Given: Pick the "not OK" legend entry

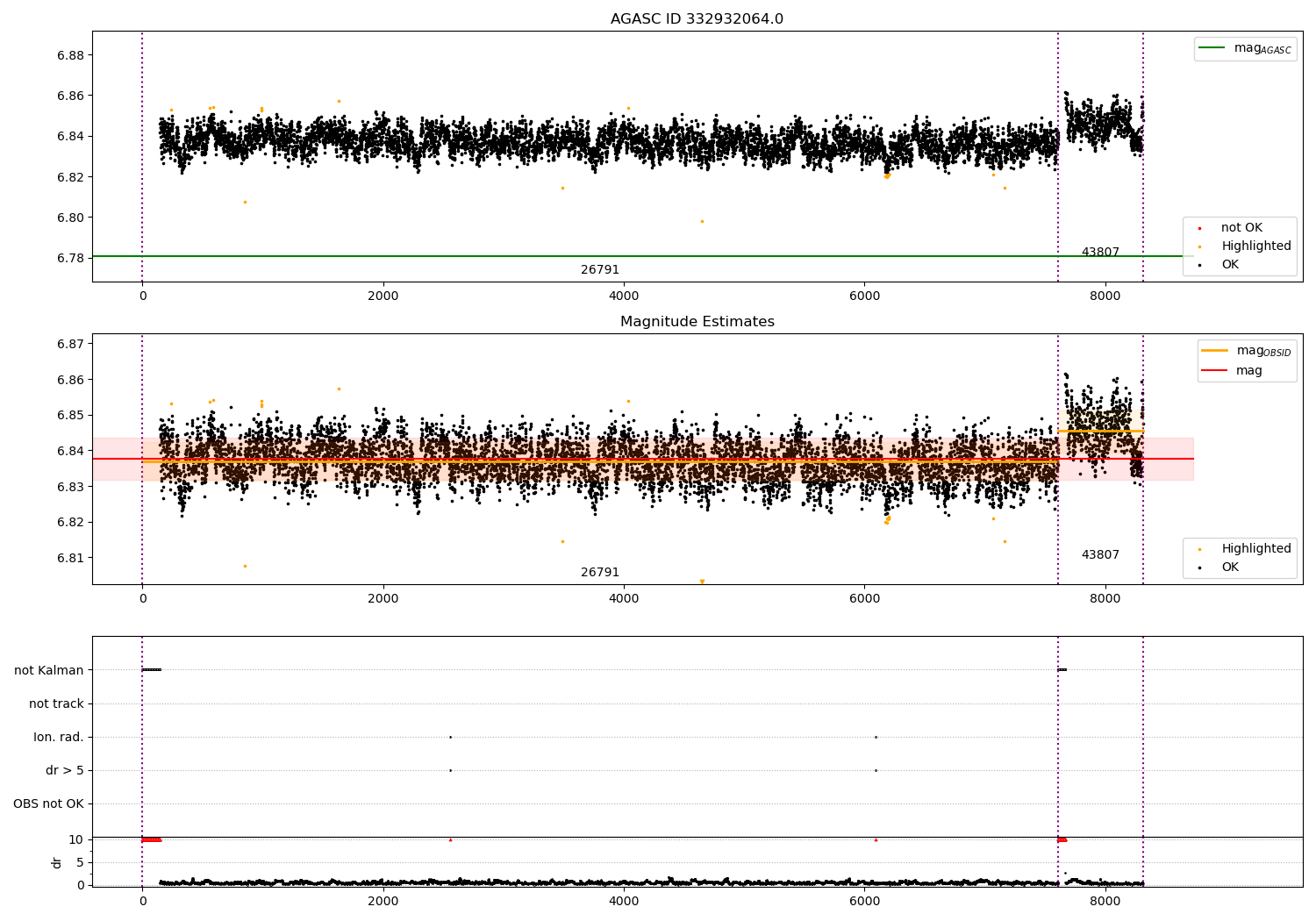Looking at the screenshot, I should pyautogui.click(x=1241, y=228).
